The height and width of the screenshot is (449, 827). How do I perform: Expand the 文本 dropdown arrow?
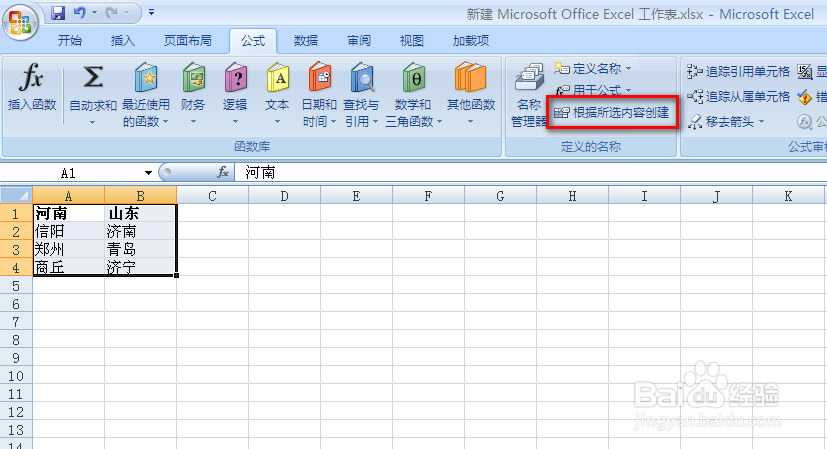(277, 122)
